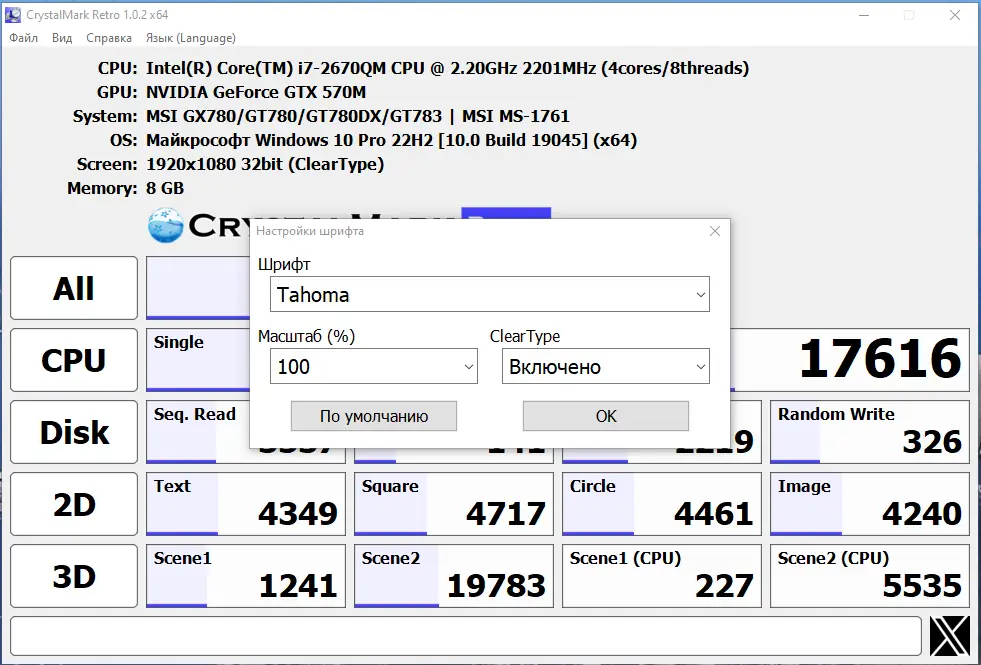Click the CrystalMark Retro title bar icon

(13, 15)
